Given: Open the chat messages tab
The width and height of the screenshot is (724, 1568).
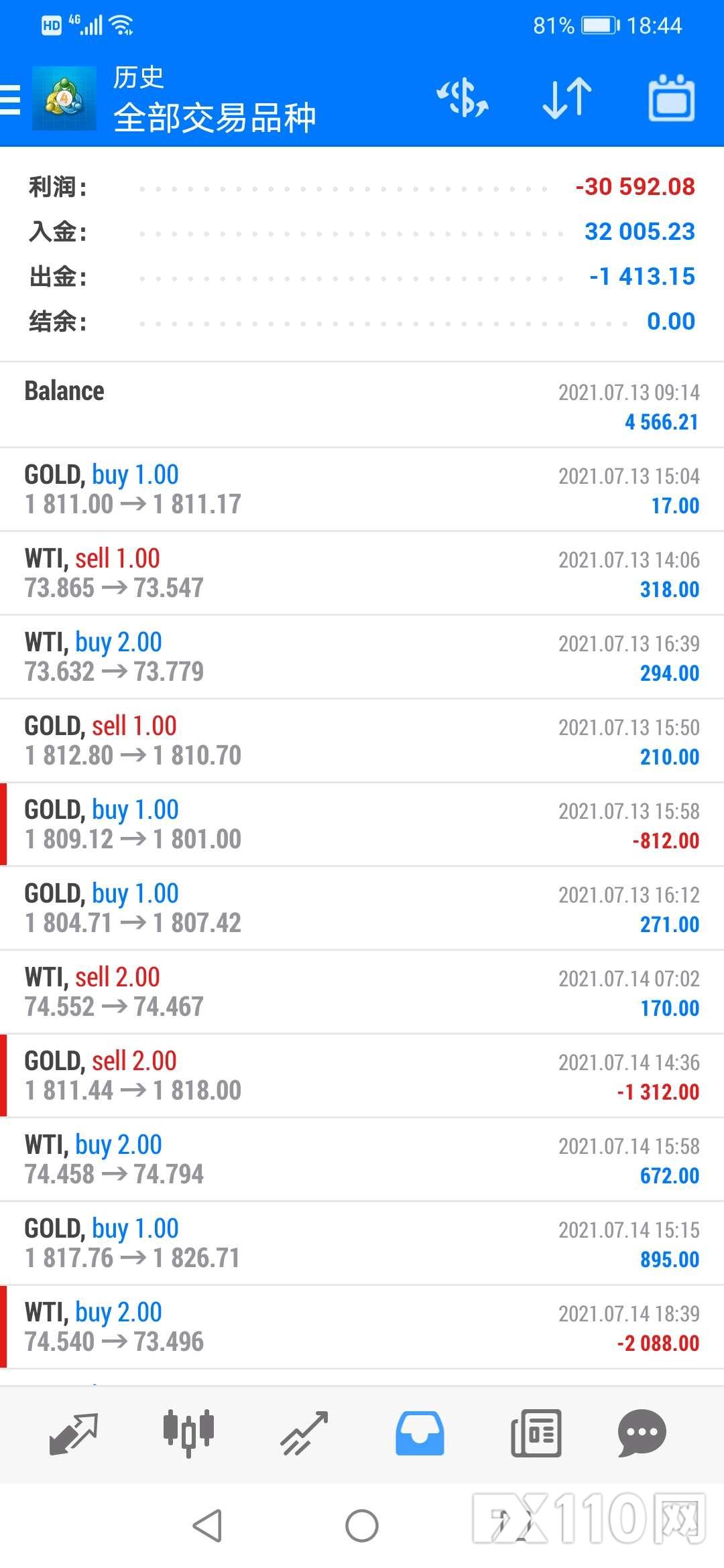Looking at the screenshot, I should click(x=642, y=1433).
